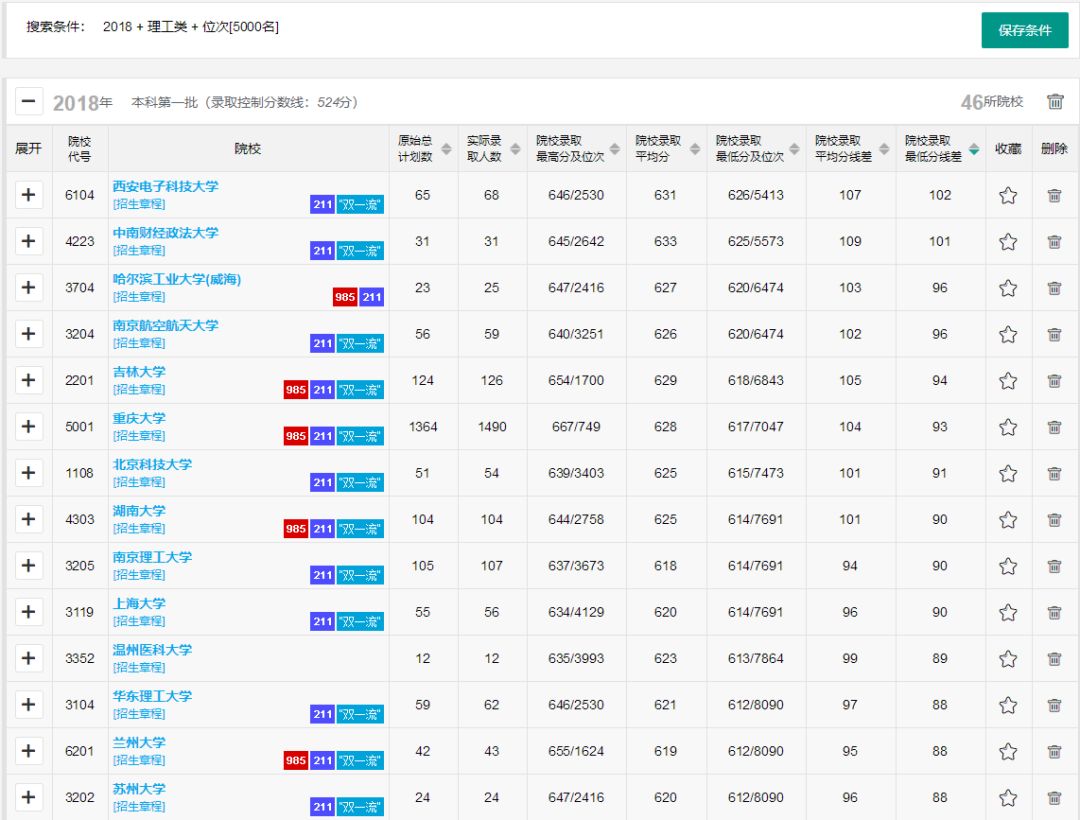Delete 重庆大学 via trash icon

point(1054,427)
